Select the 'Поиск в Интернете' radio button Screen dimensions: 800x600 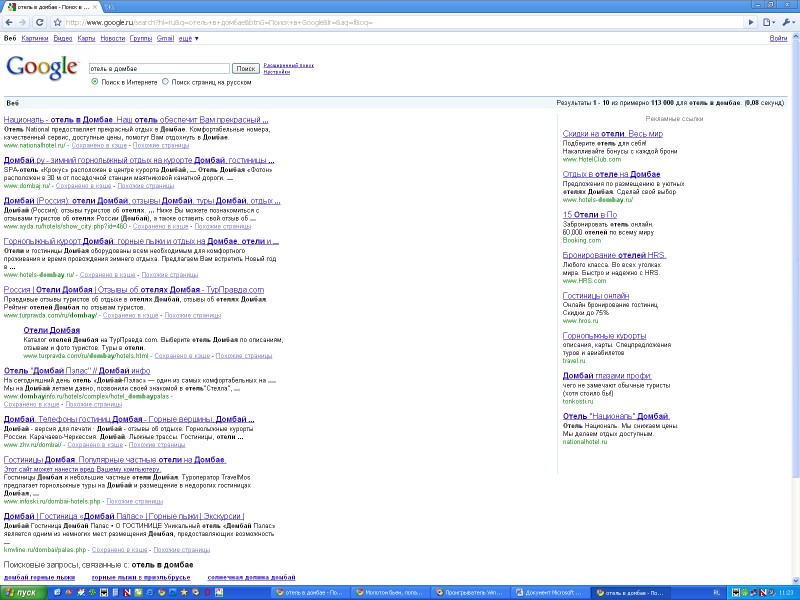94,82
